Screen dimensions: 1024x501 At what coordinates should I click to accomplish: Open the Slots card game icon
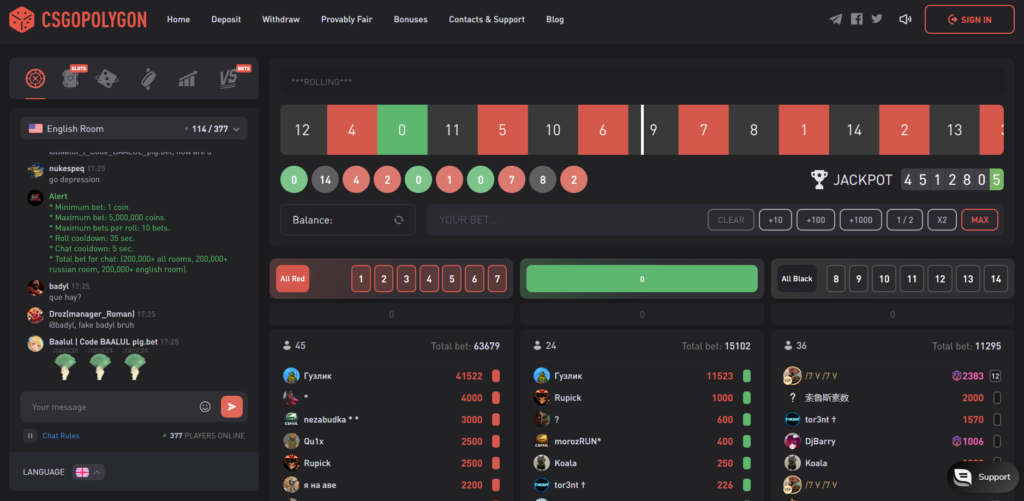pyautogui.click(x=72, y=78)
